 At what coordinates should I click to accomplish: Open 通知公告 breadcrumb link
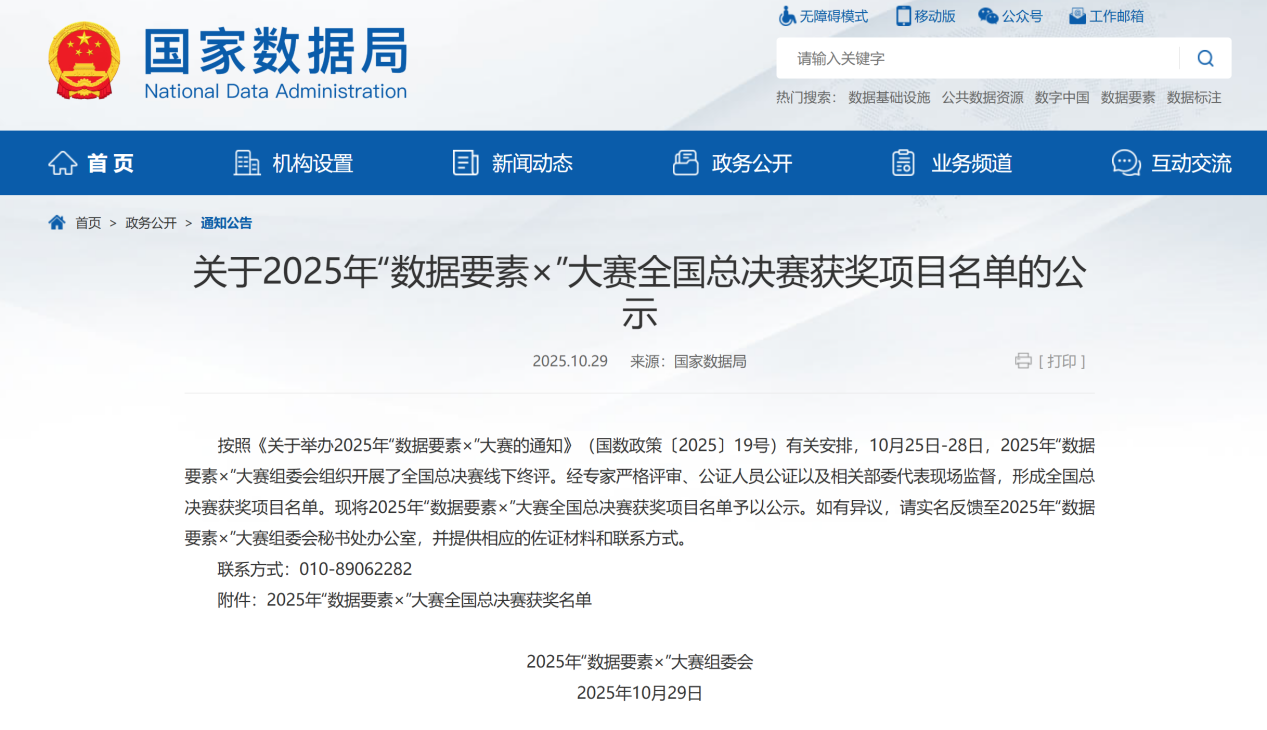pos(225,222)
